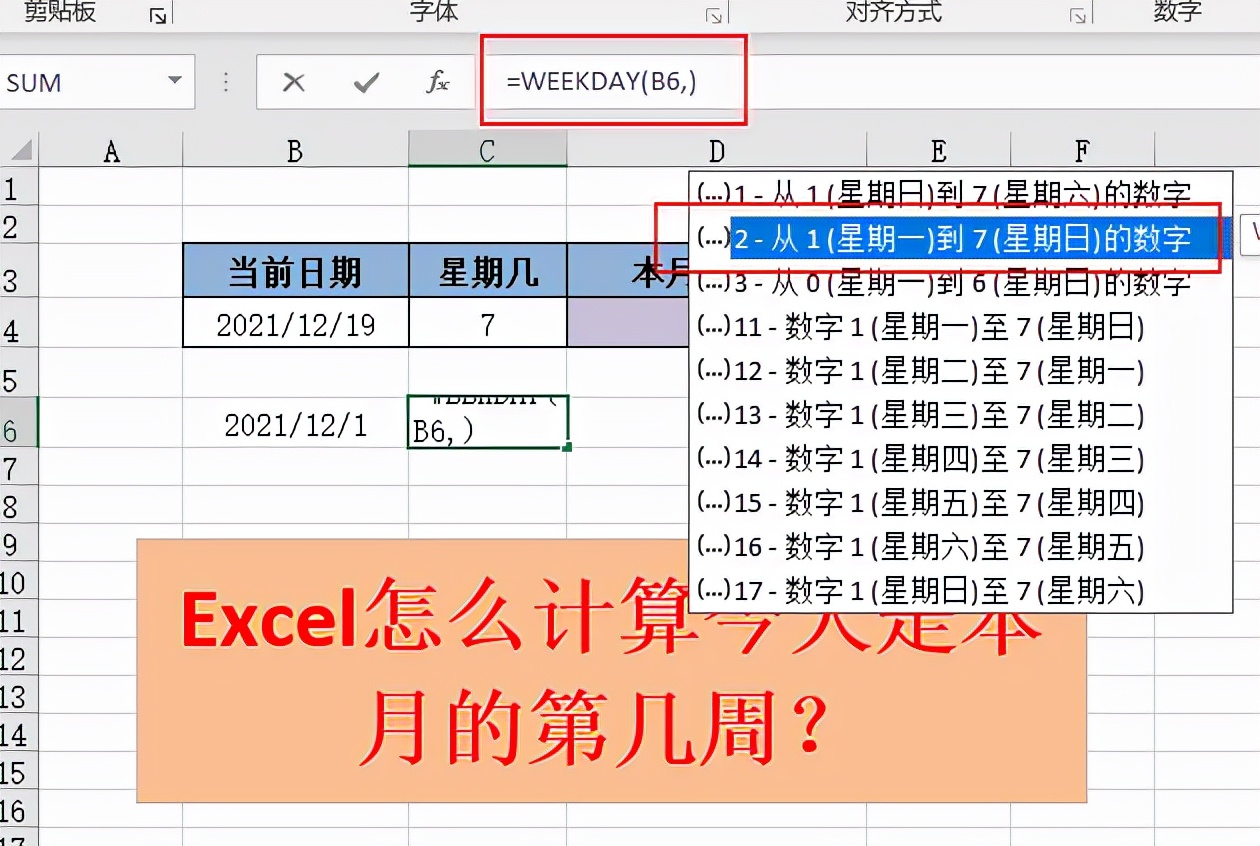Click the header cell 当前日期
Viewport: 1260px width, 846px height.
[295, 271]
